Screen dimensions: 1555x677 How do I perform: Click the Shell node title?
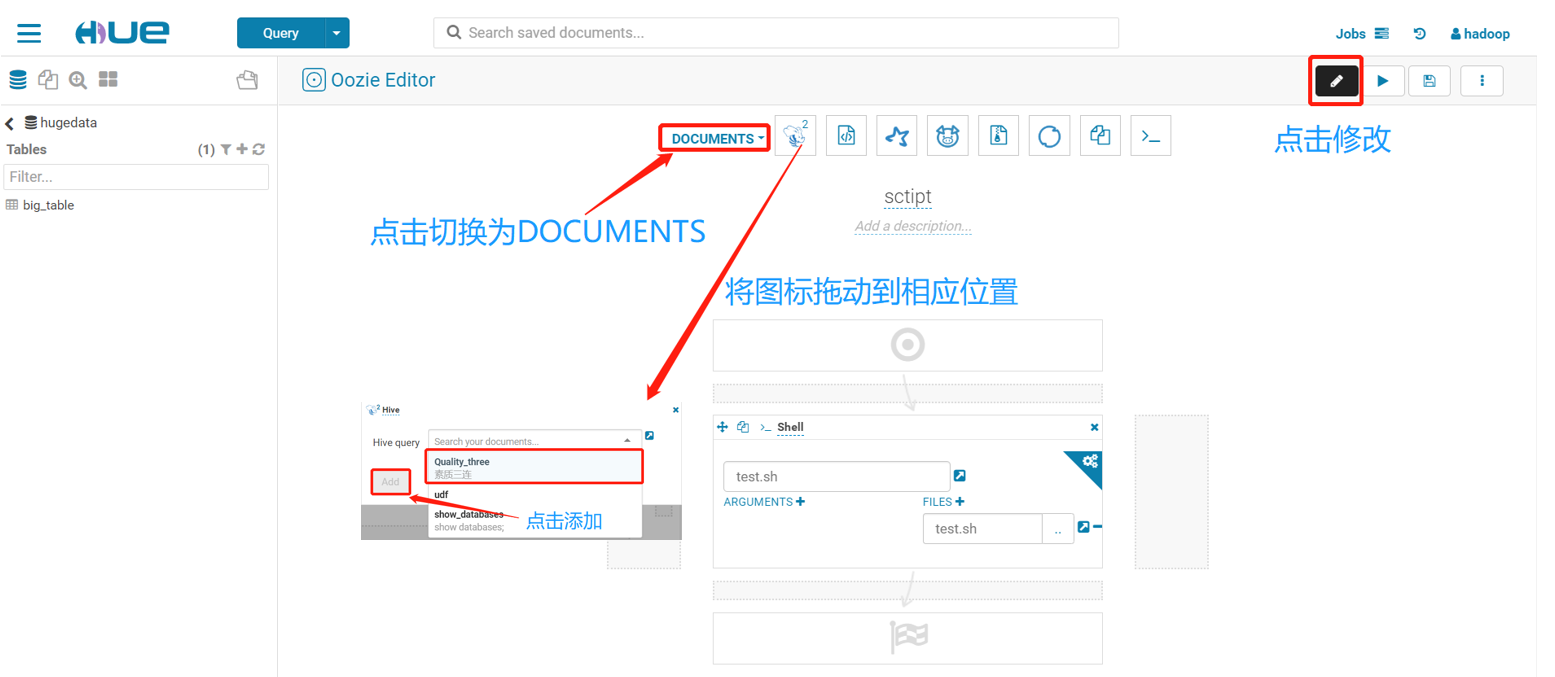[790, 427]
